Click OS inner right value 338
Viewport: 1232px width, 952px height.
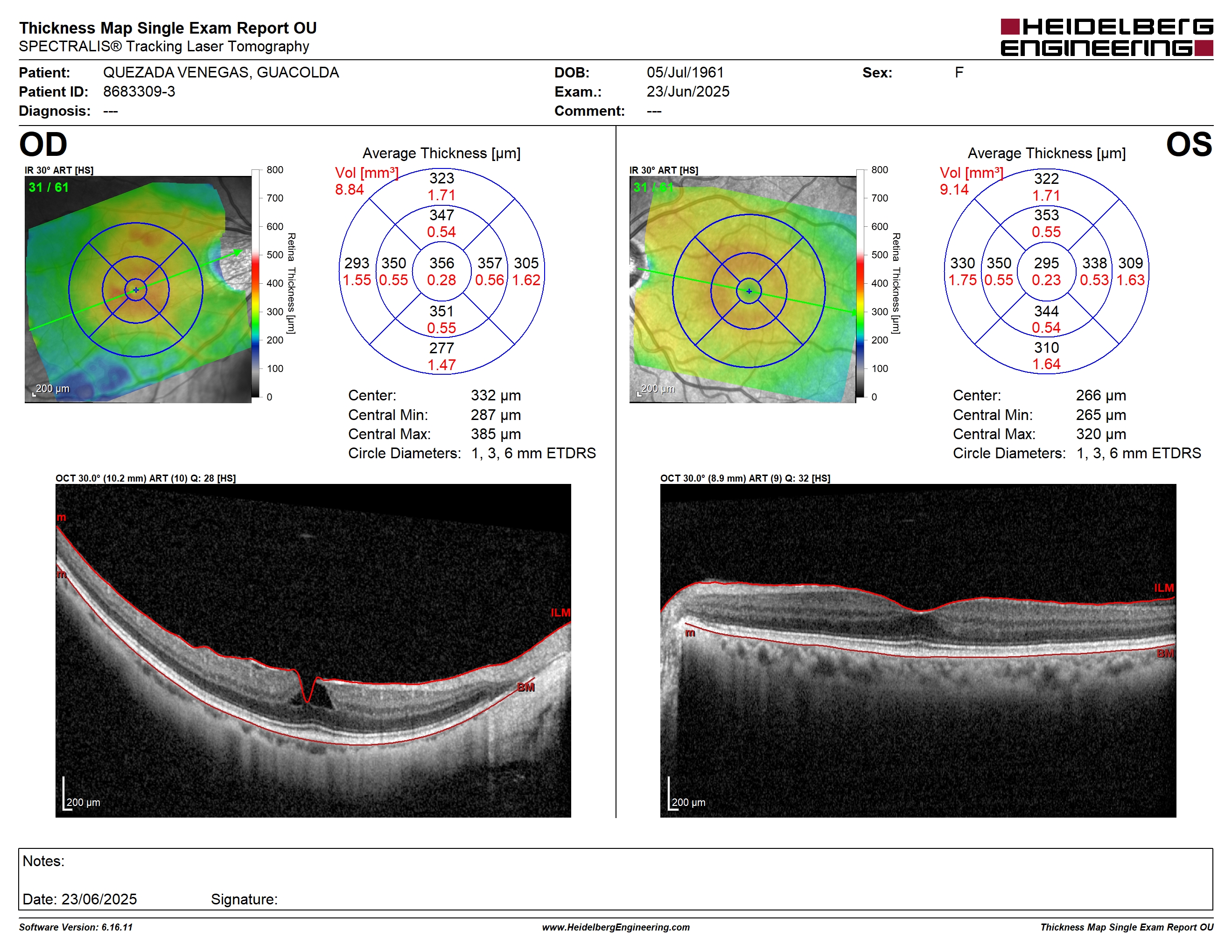pyautogui.click(x=1094, y=263)
